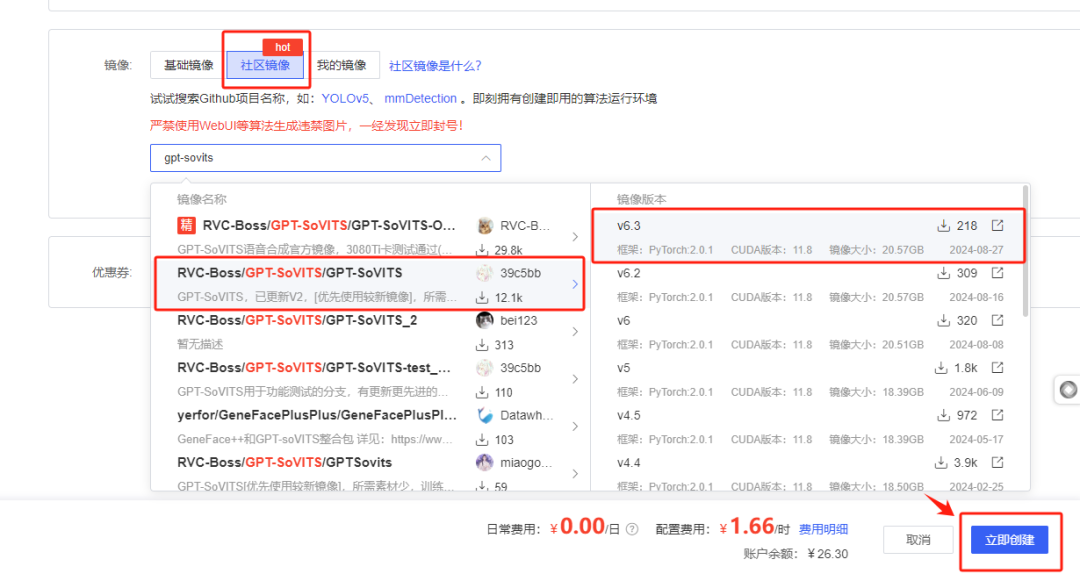The width and height of the screenshot is (1080, 581).
Task: Select version v6.2
Action: click(x=808, y=284)
